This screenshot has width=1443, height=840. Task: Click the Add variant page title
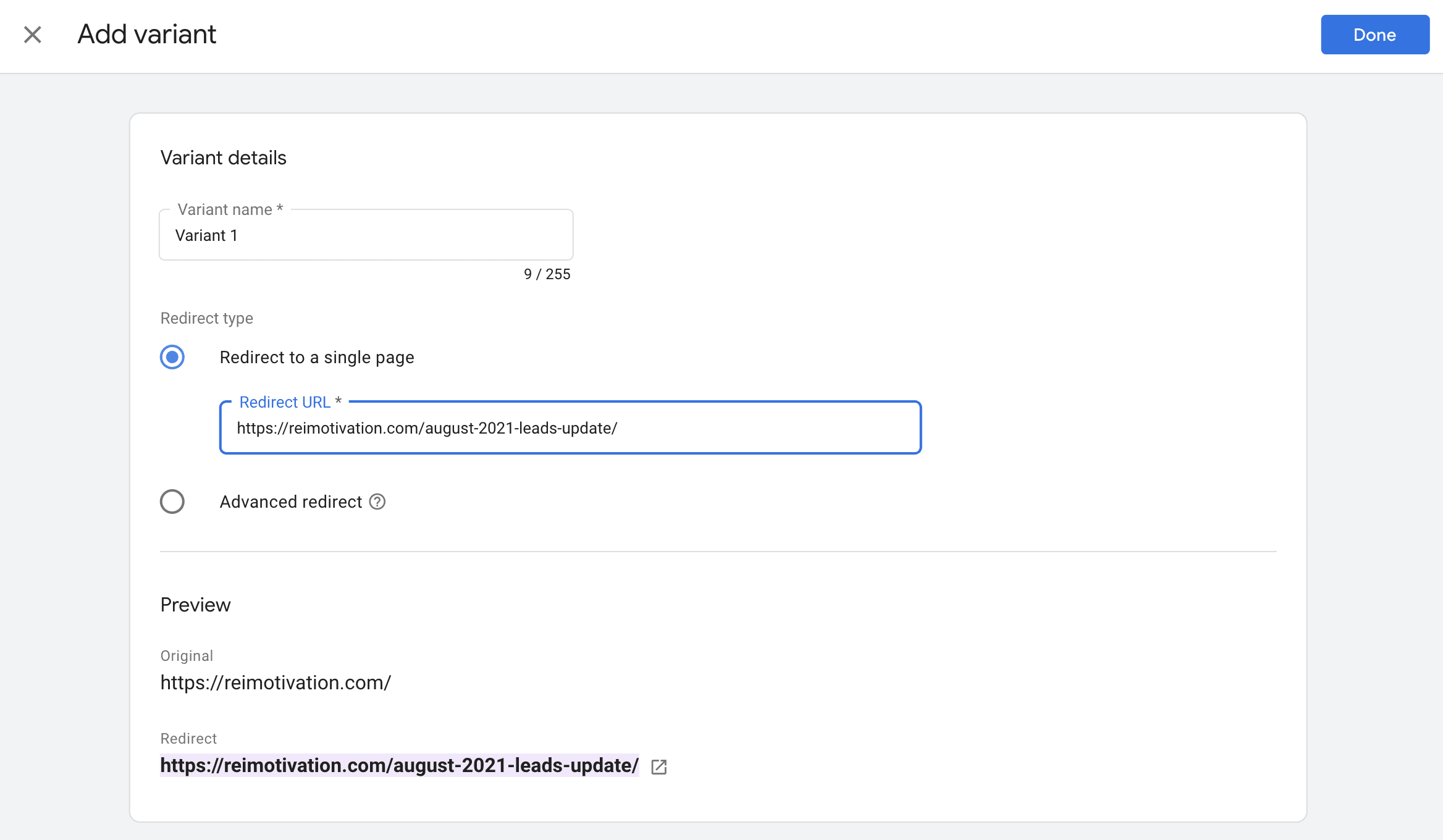(x=146, y=34)
